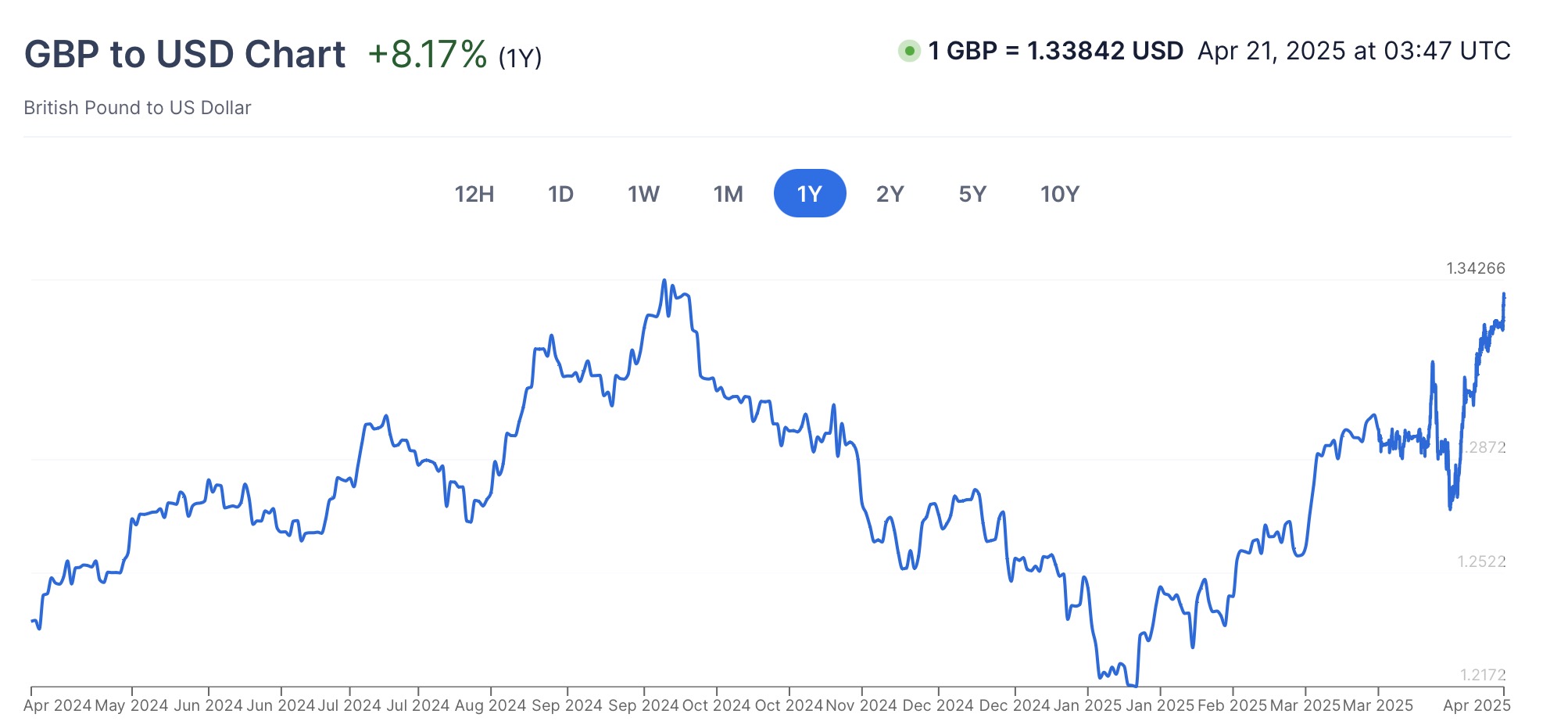Click the 1.34266 y-axis label

(x=1475, y=268)
